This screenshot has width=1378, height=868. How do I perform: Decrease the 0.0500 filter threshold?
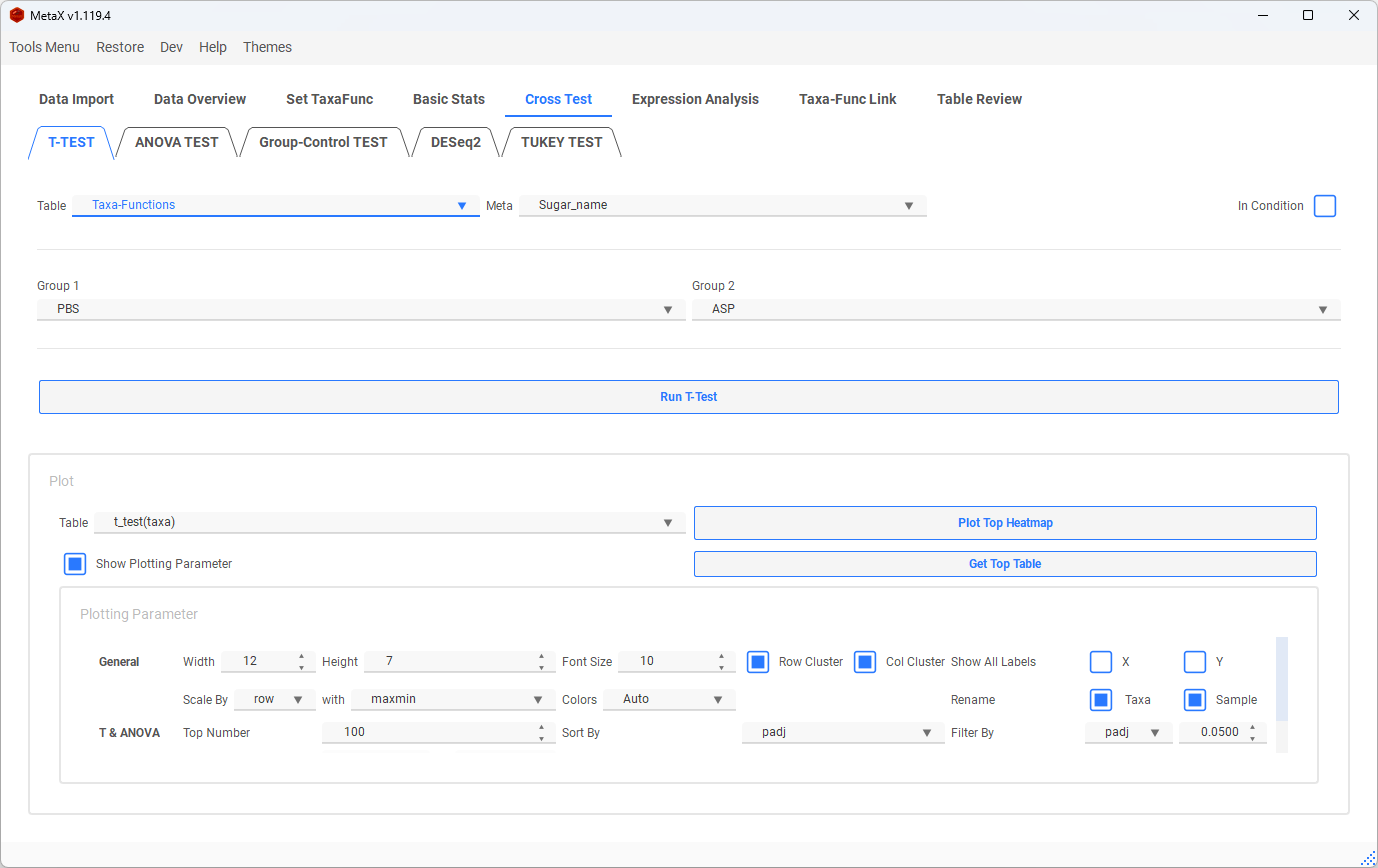click(1252, 738)
